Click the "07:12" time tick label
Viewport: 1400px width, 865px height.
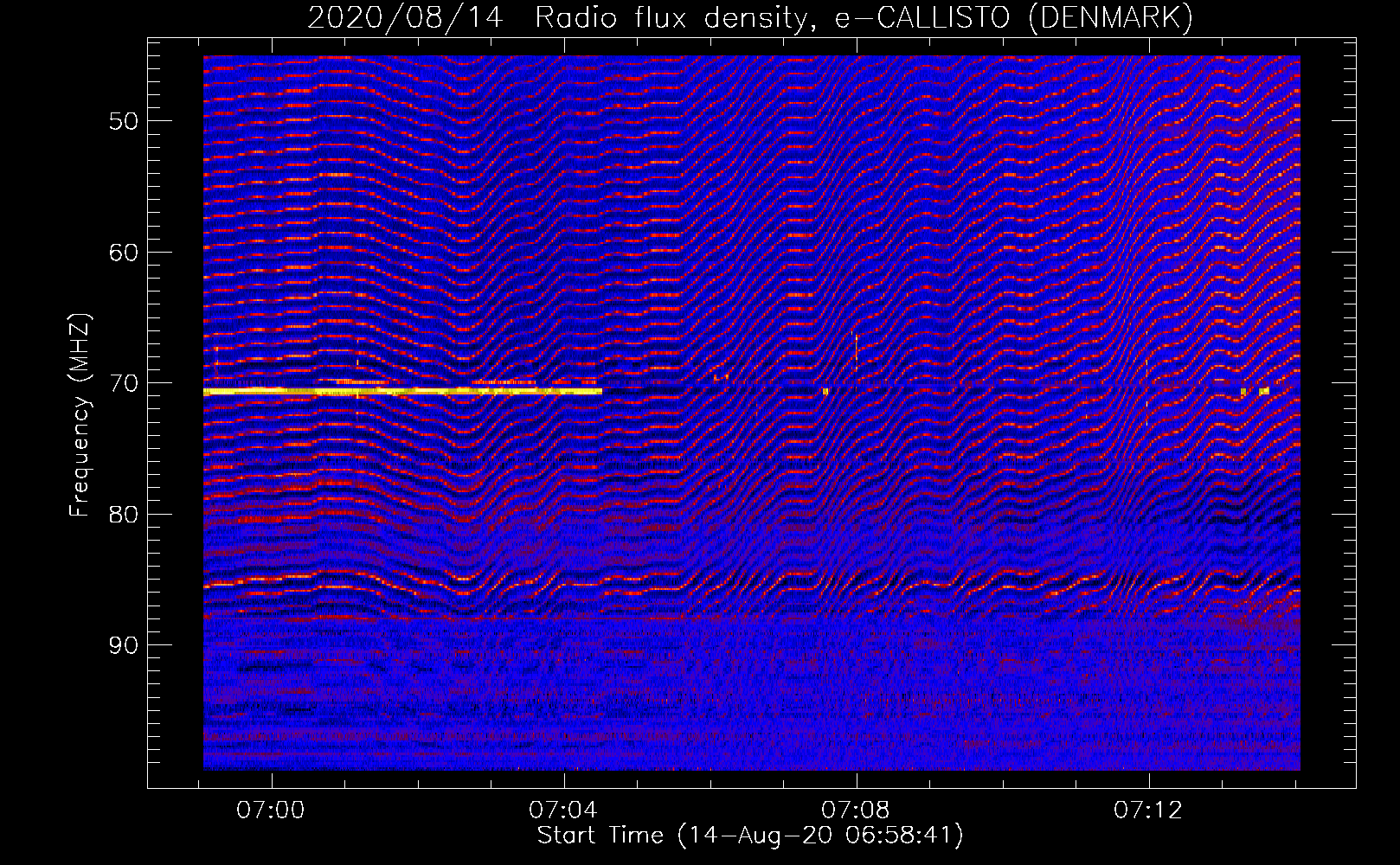pyautogui.click(x=1147, y=811)
